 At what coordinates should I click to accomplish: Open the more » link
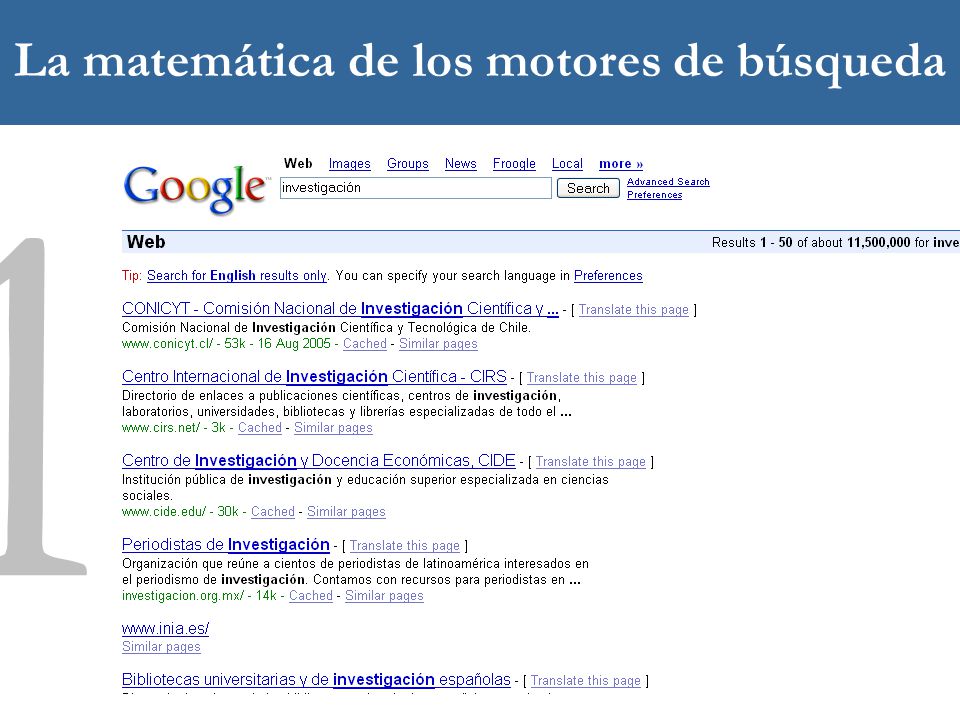pyautogui.click(x=621, y=163)
